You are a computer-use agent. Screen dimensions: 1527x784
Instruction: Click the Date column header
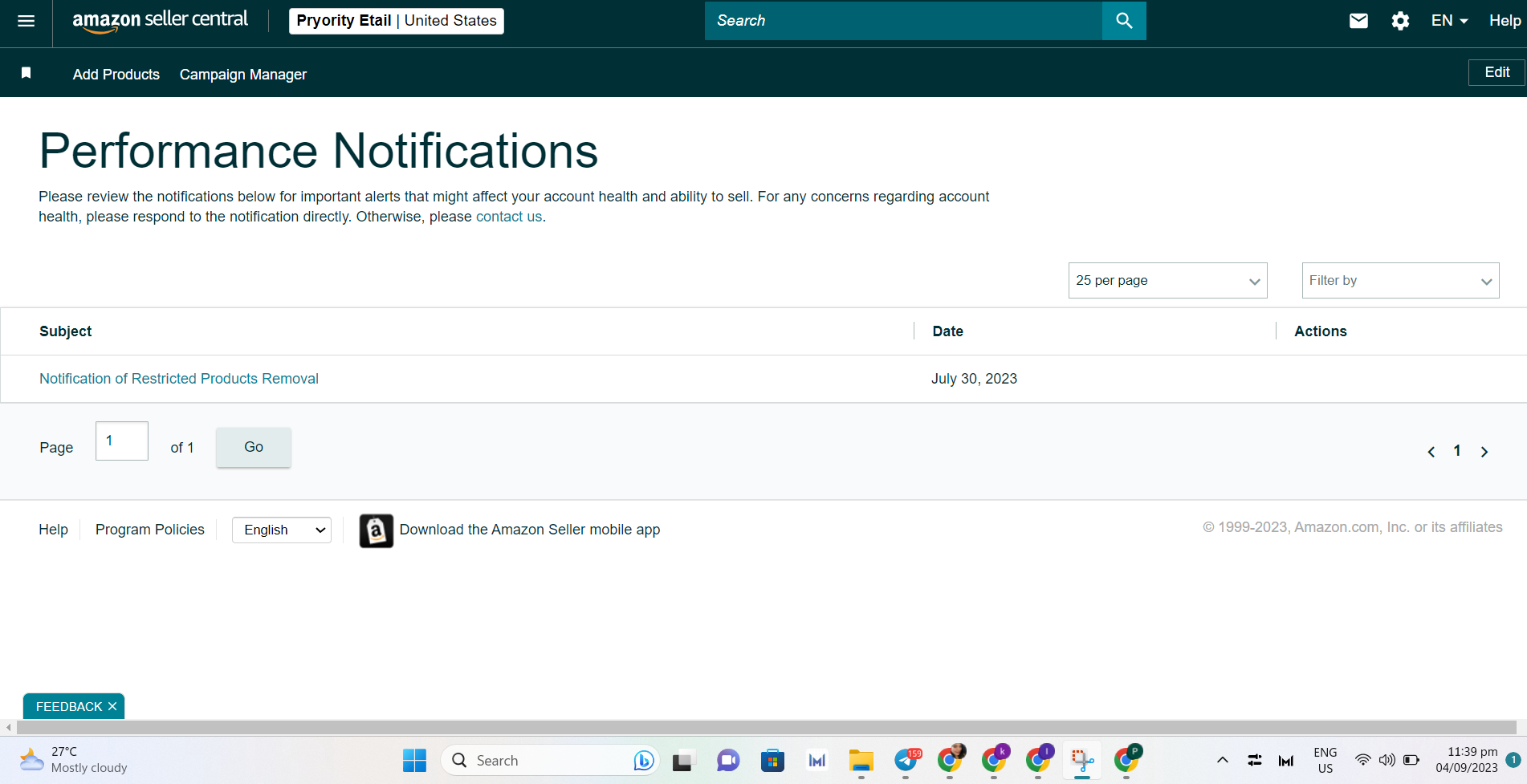tap(947, 331)
